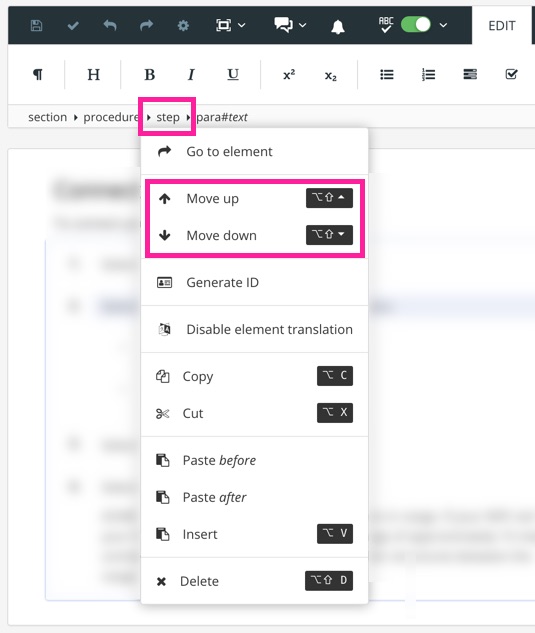The height and width of the screenshot is (633, 535).
Task: Choose Disable element translation
Action: [x=254, y=329]
